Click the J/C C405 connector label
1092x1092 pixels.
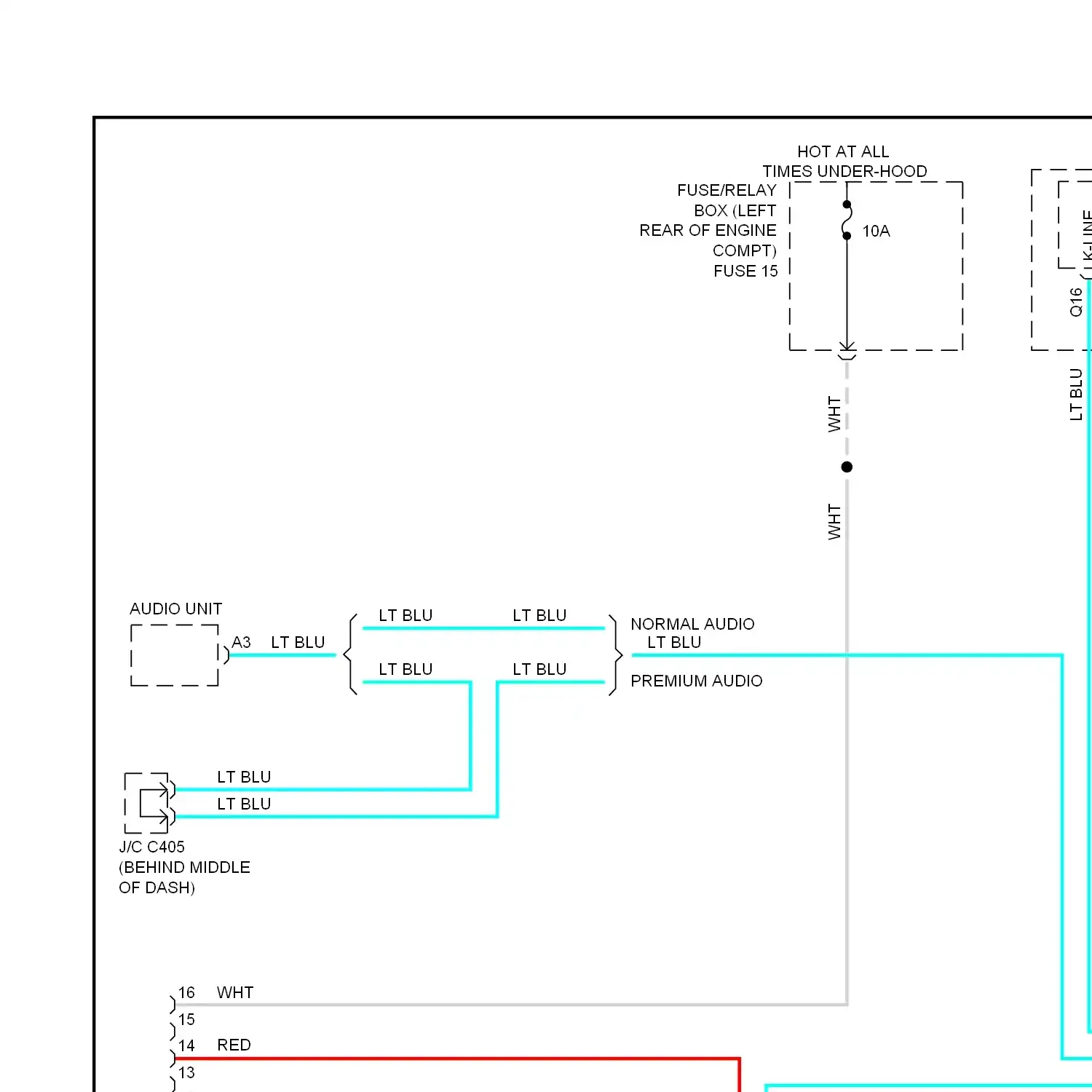point(151,847)
